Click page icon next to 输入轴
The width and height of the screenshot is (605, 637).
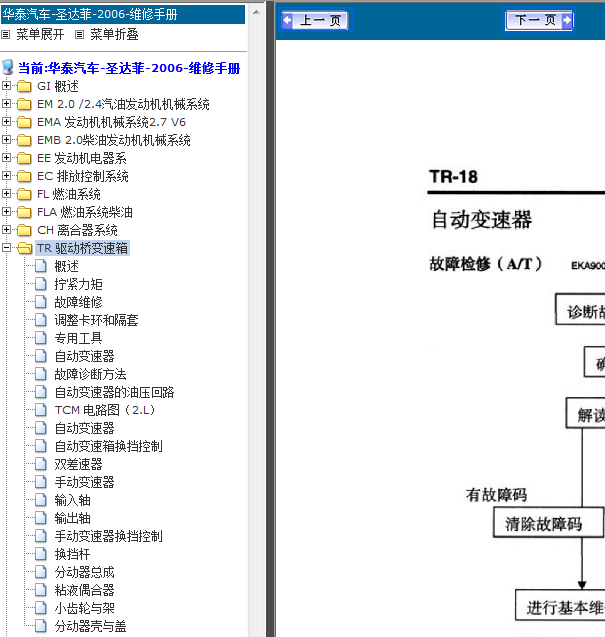pos(41,500)
